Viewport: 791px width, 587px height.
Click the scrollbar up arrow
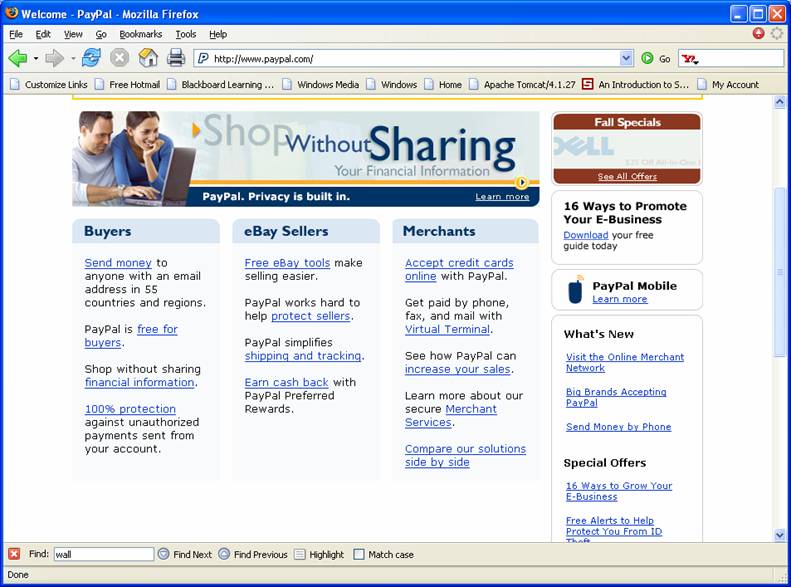pyautogui.click(x=780, y=102)
